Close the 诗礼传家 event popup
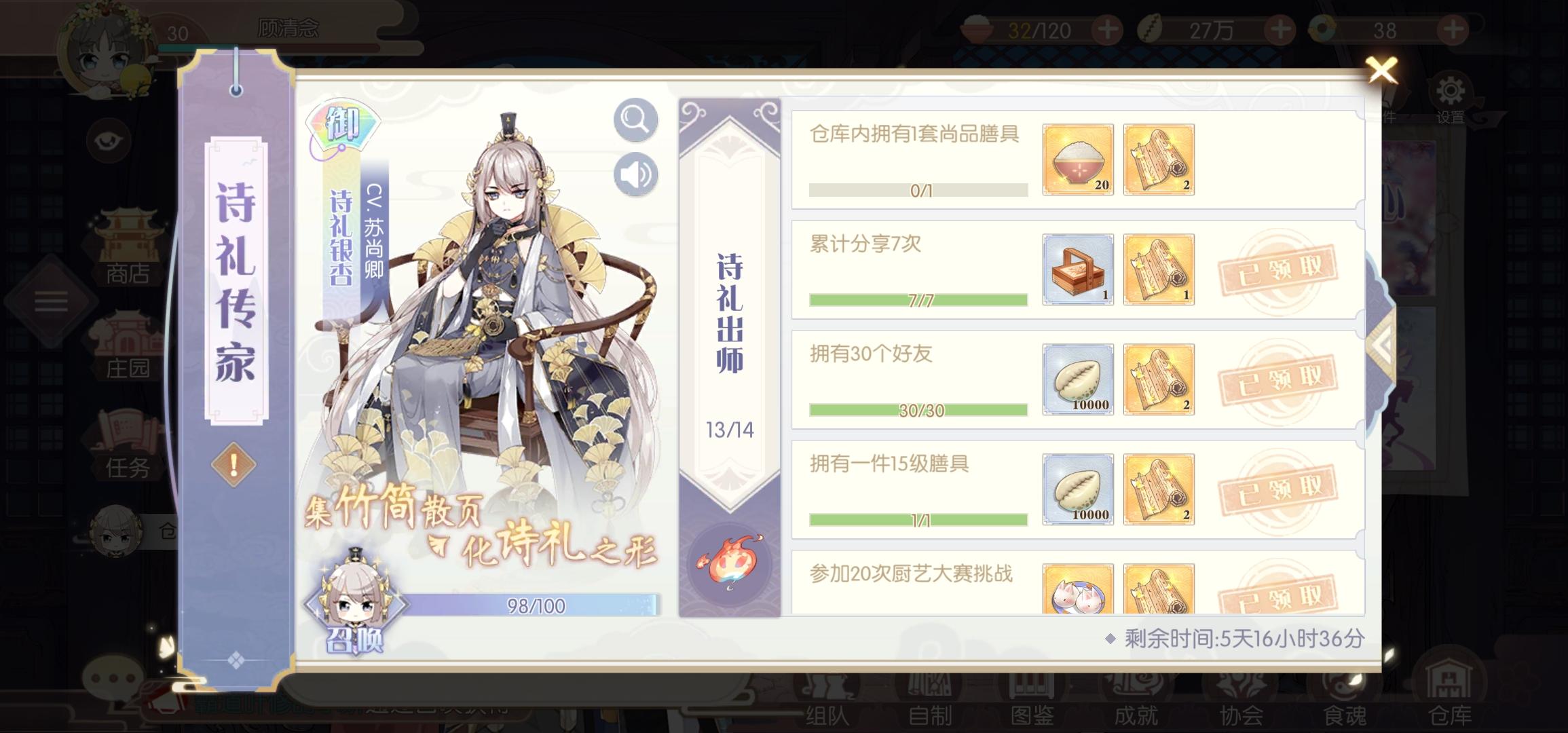 tap(1381, 70)
